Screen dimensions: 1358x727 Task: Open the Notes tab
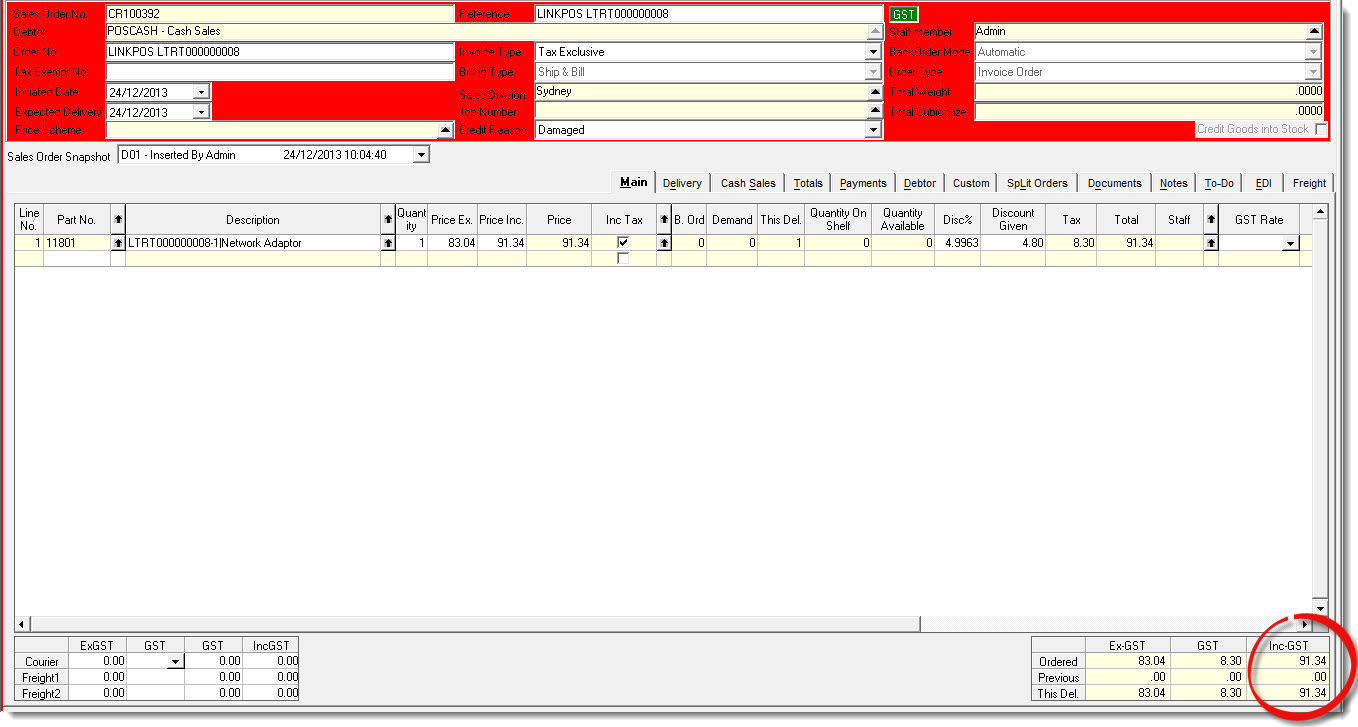[1174, 183]
